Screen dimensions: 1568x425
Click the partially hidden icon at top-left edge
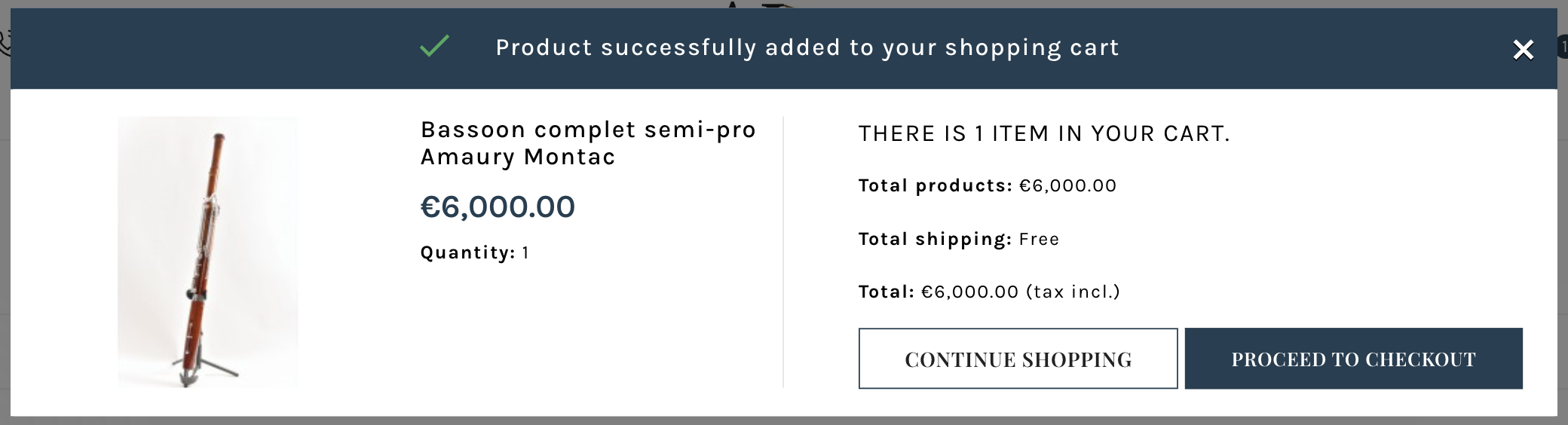[x=4, y=41]
